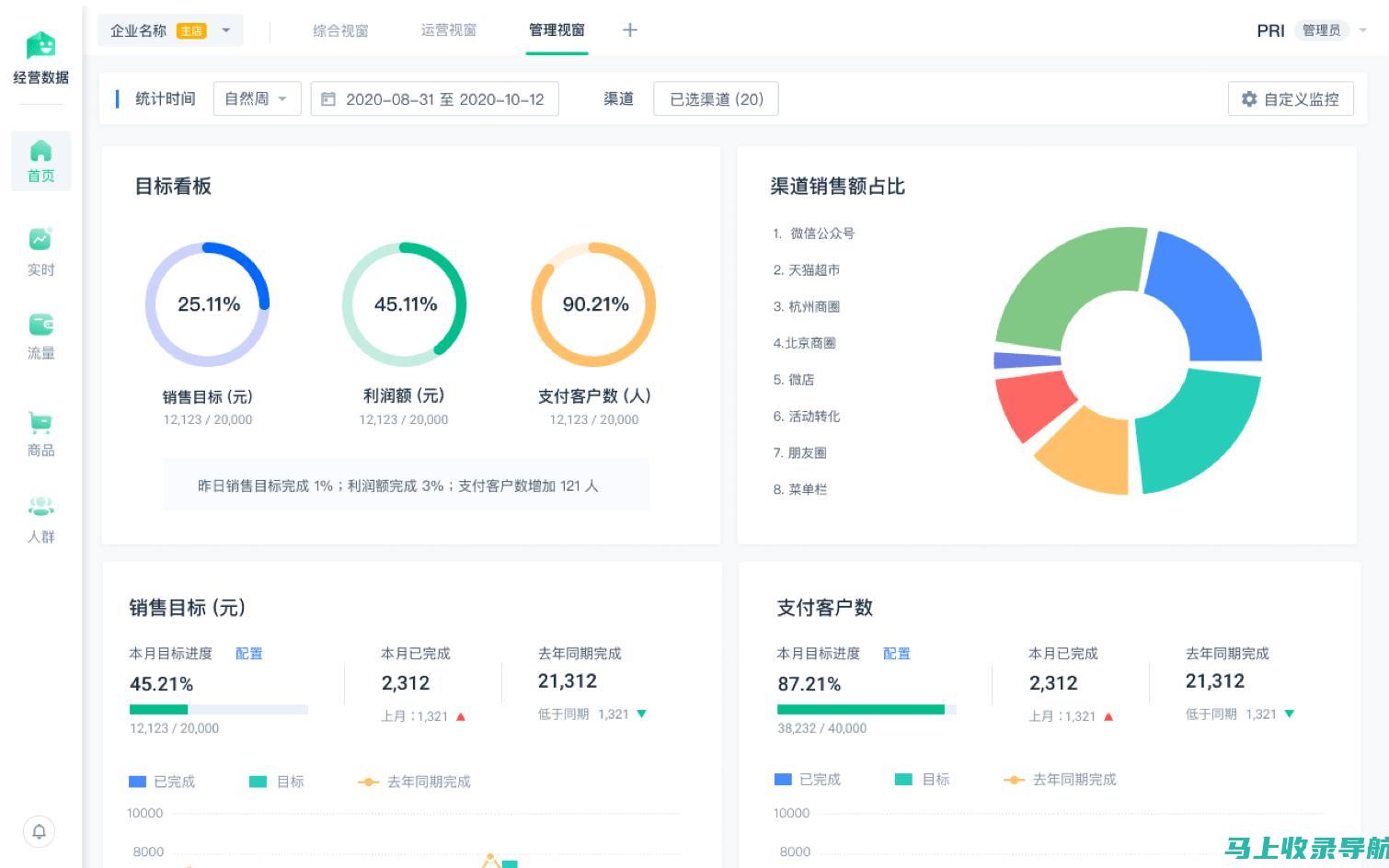This screenshot has height=868, width=1389.
Task: Click the notification bell icon
Action: pyautogui.click(x=39, y=832)
